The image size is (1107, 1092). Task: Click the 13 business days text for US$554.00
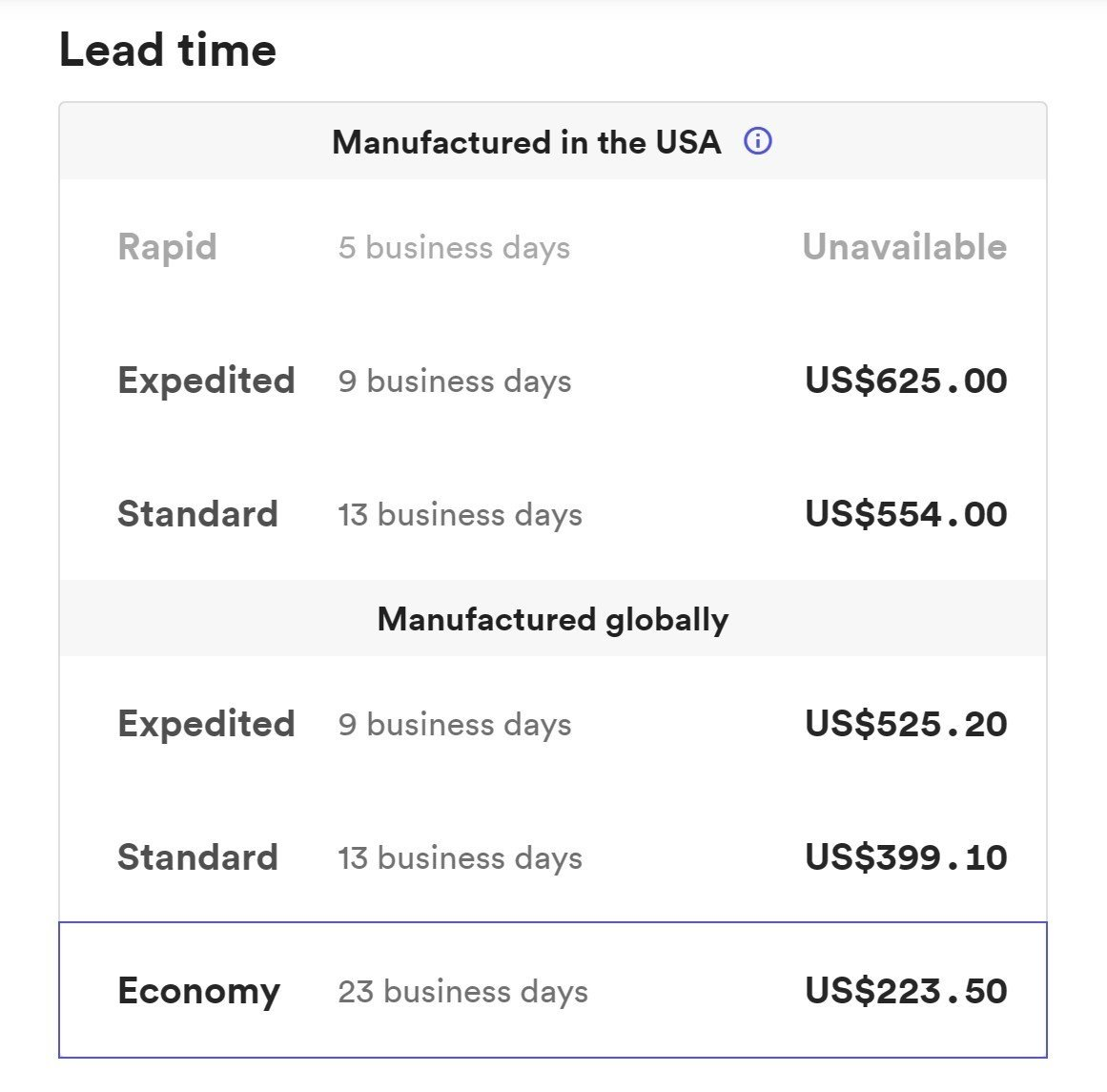tap(460, 515)
